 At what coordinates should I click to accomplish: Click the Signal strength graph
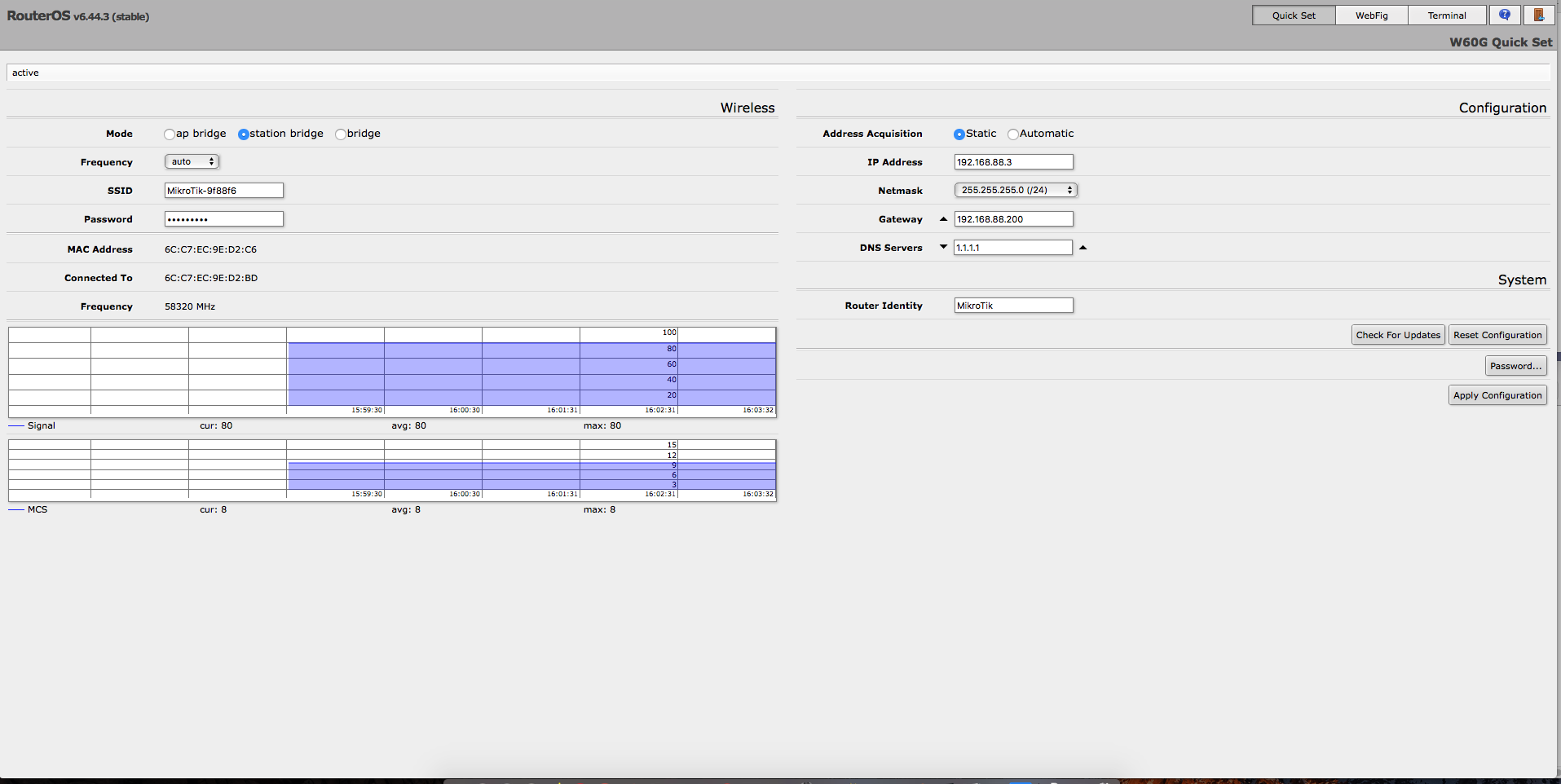[392, 372]
